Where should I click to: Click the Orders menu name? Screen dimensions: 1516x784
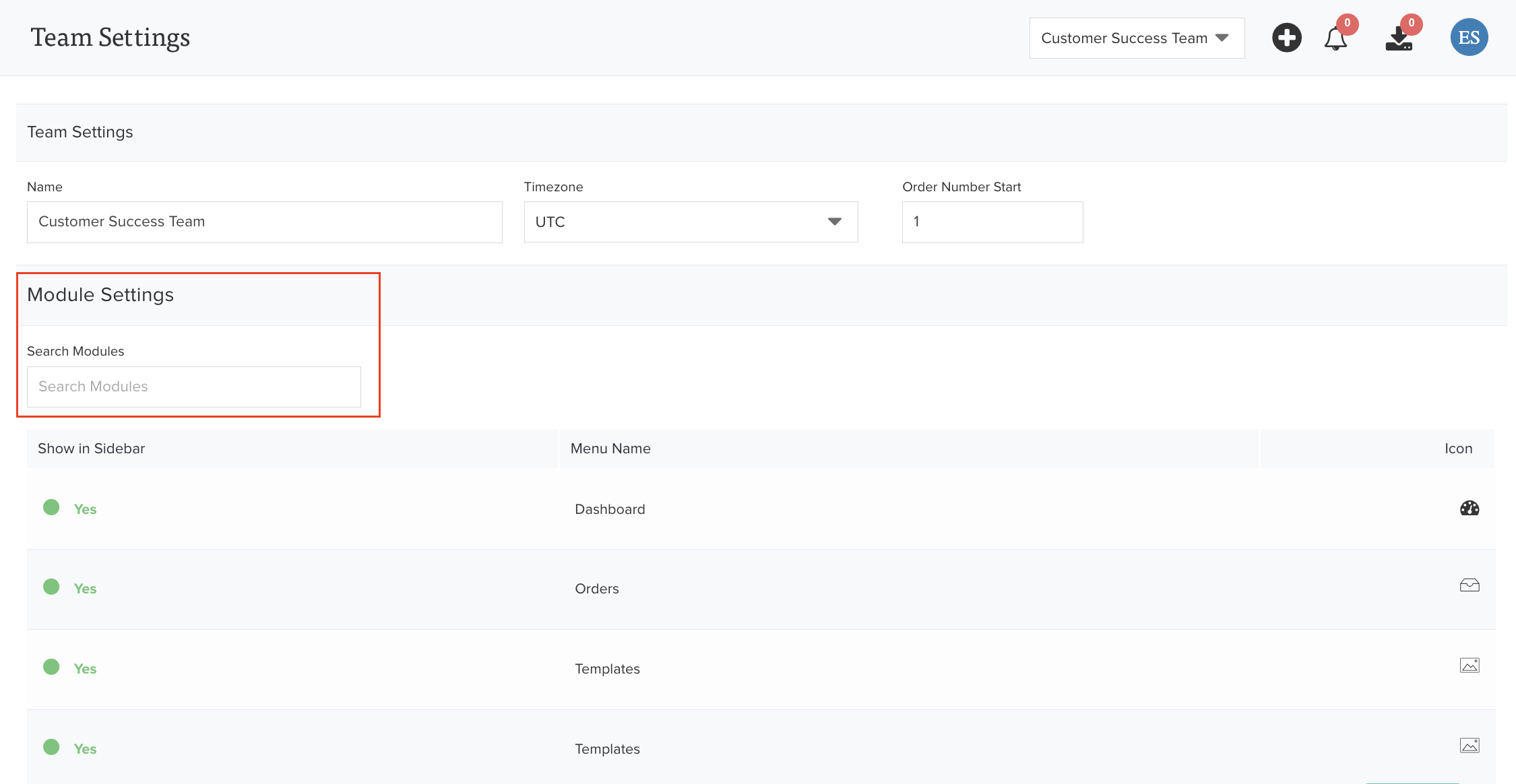pos(596,589)
